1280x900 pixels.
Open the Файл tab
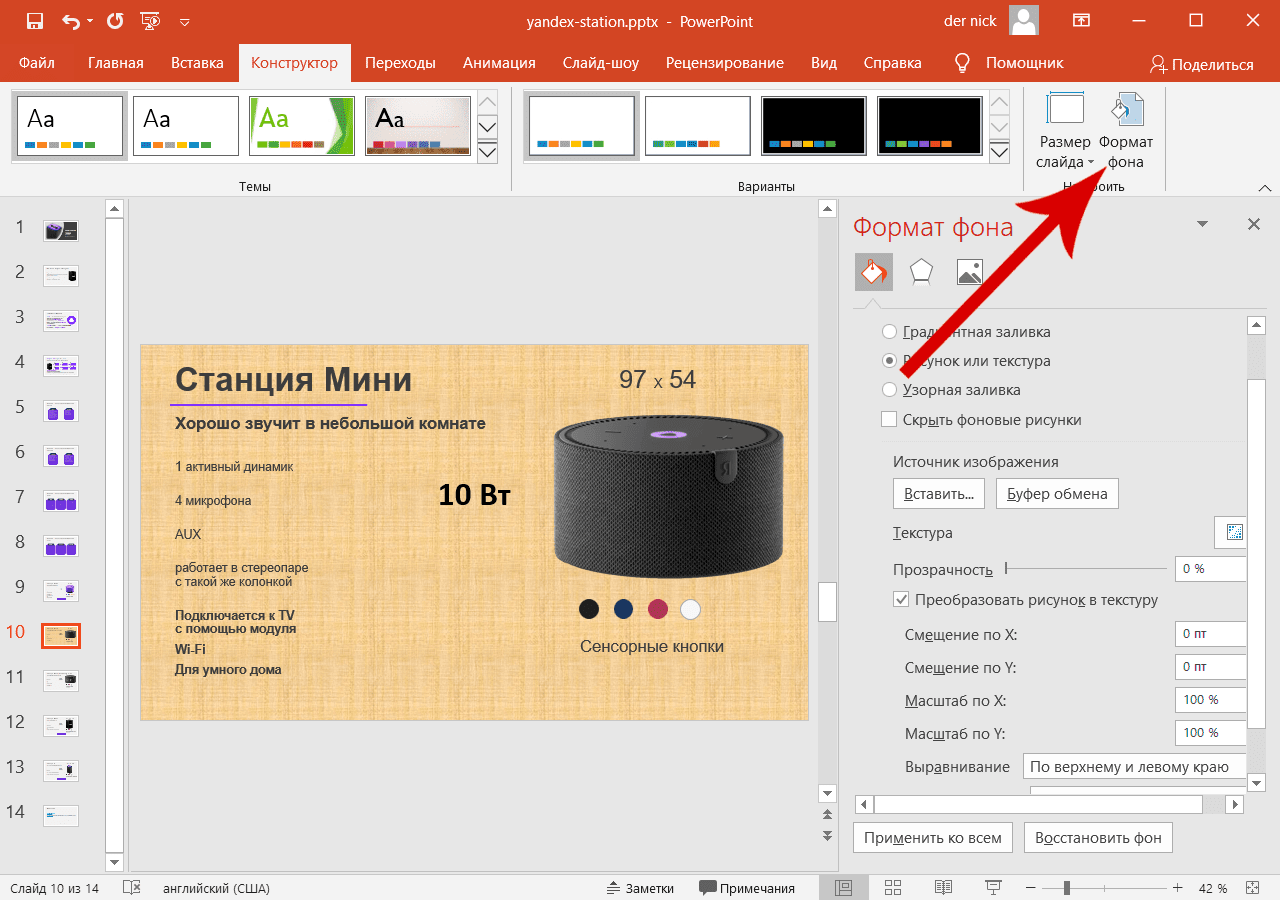coord(37,63)
